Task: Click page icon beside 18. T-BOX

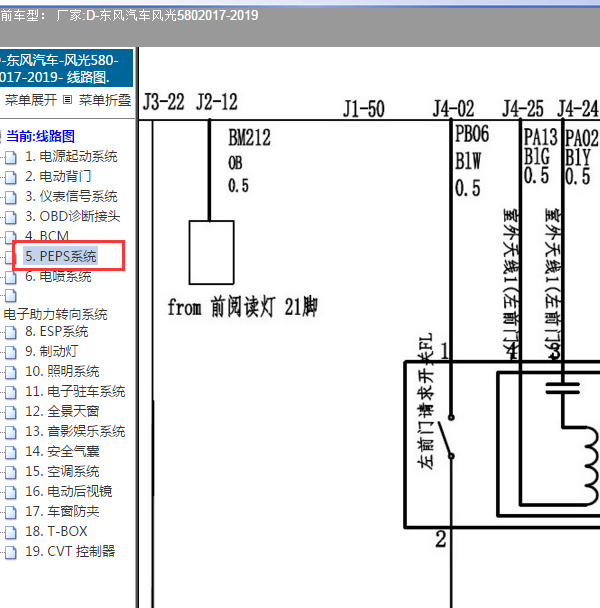Action: pyautogui.click(x=10, y=532)
